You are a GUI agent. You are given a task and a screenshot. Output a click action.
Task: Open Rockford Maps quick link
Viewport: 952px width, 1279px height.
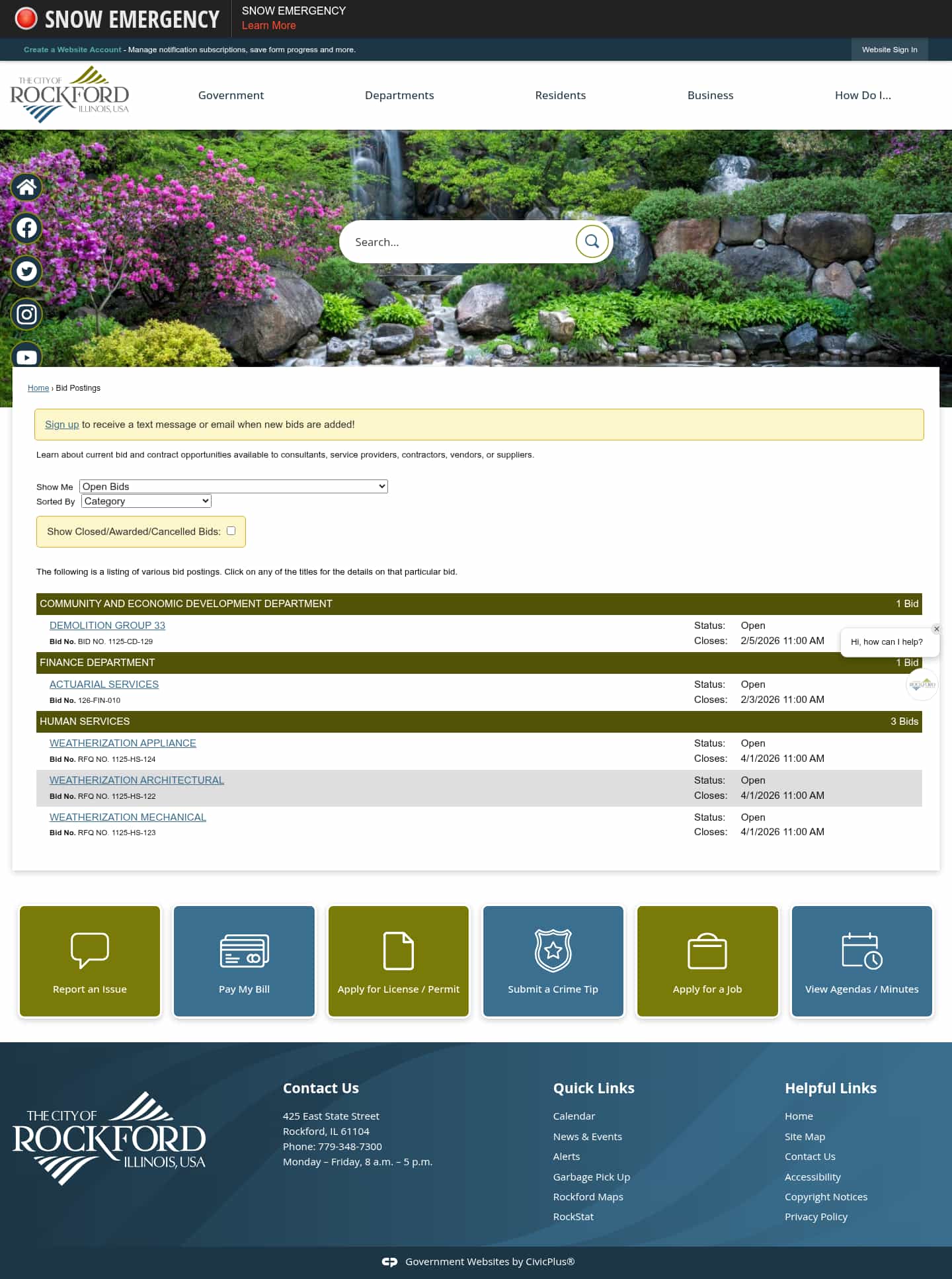pos(588,1197)
